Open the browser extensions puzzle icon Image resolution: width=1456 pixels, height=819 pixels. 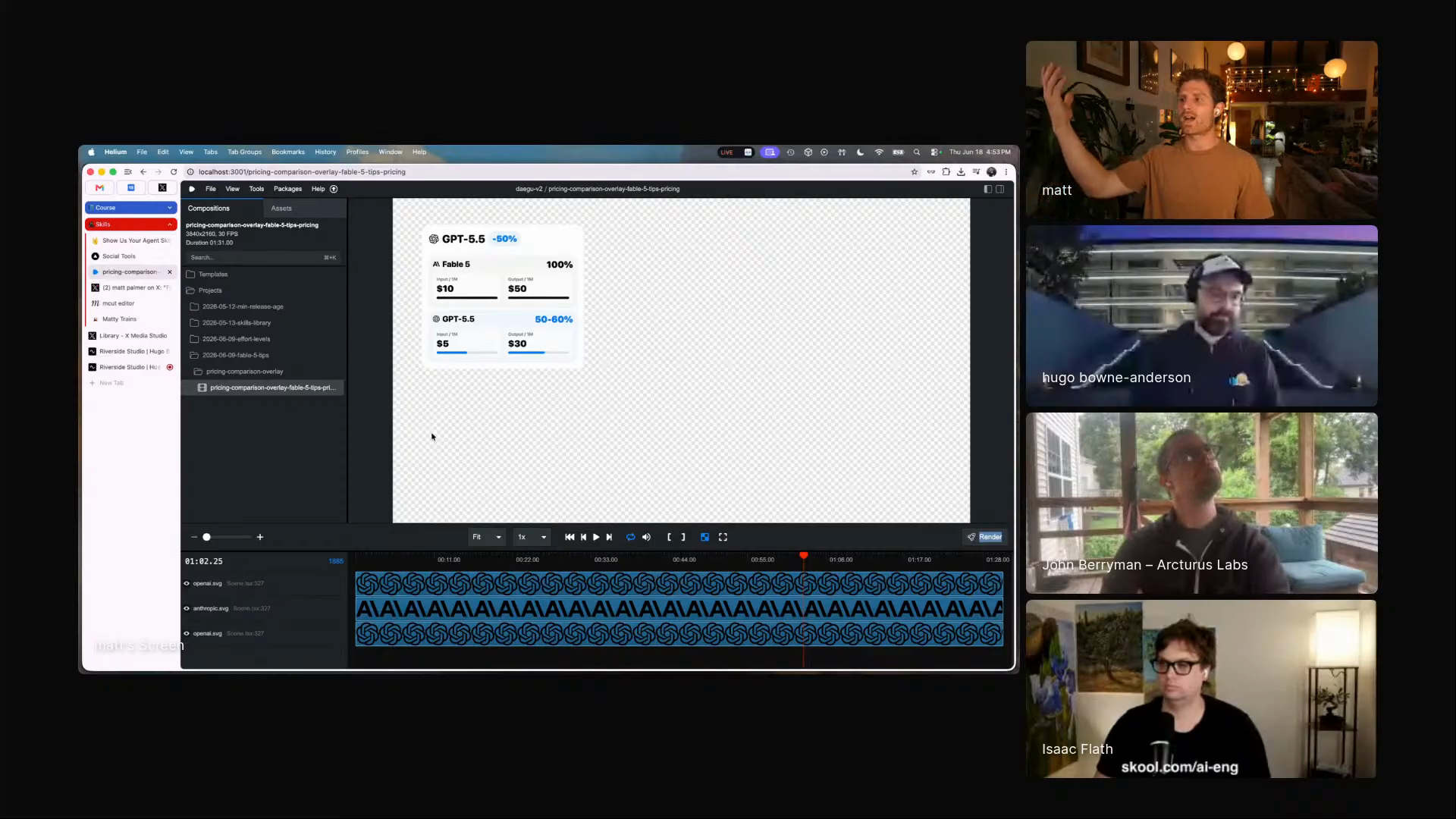point(946,172)
